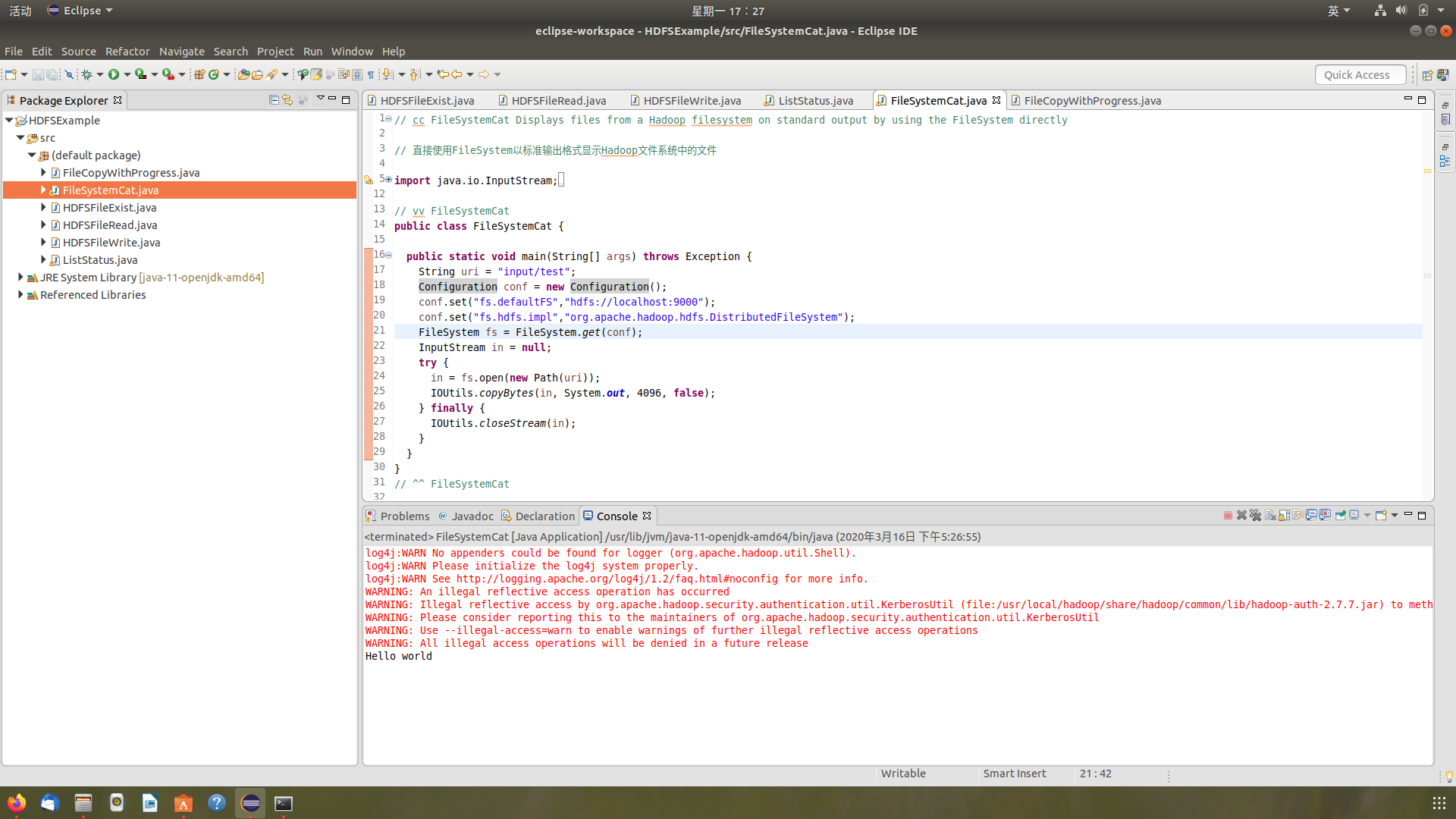The image size is (1456, 819).
Task: Click the green Run button in toolbar
Action: 114,74
